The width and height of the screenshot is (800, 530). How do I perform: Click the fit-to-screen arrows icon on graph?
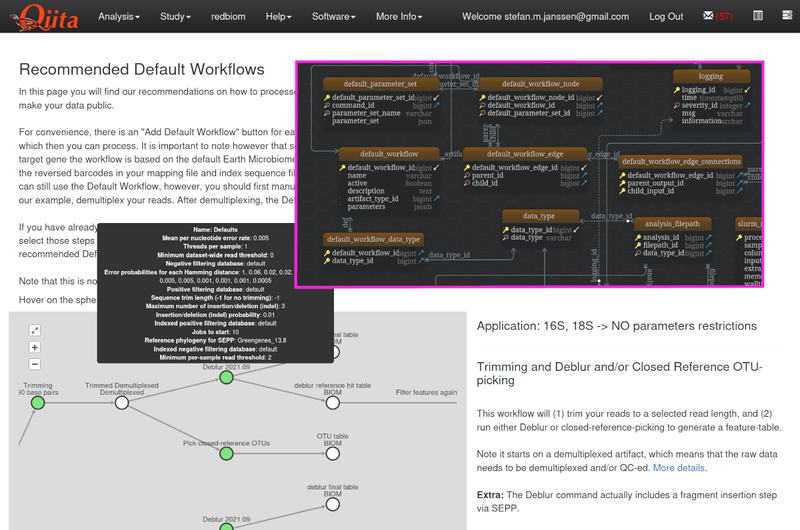[35, 330]
